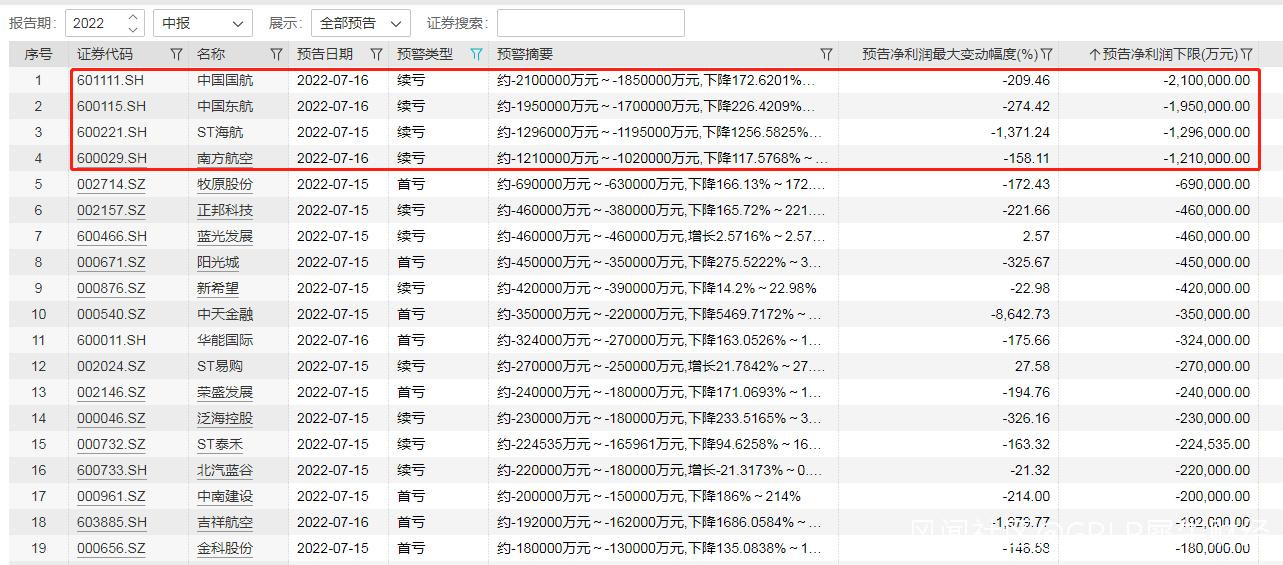Open stock name link 吉祥航空

pos(225,522)
